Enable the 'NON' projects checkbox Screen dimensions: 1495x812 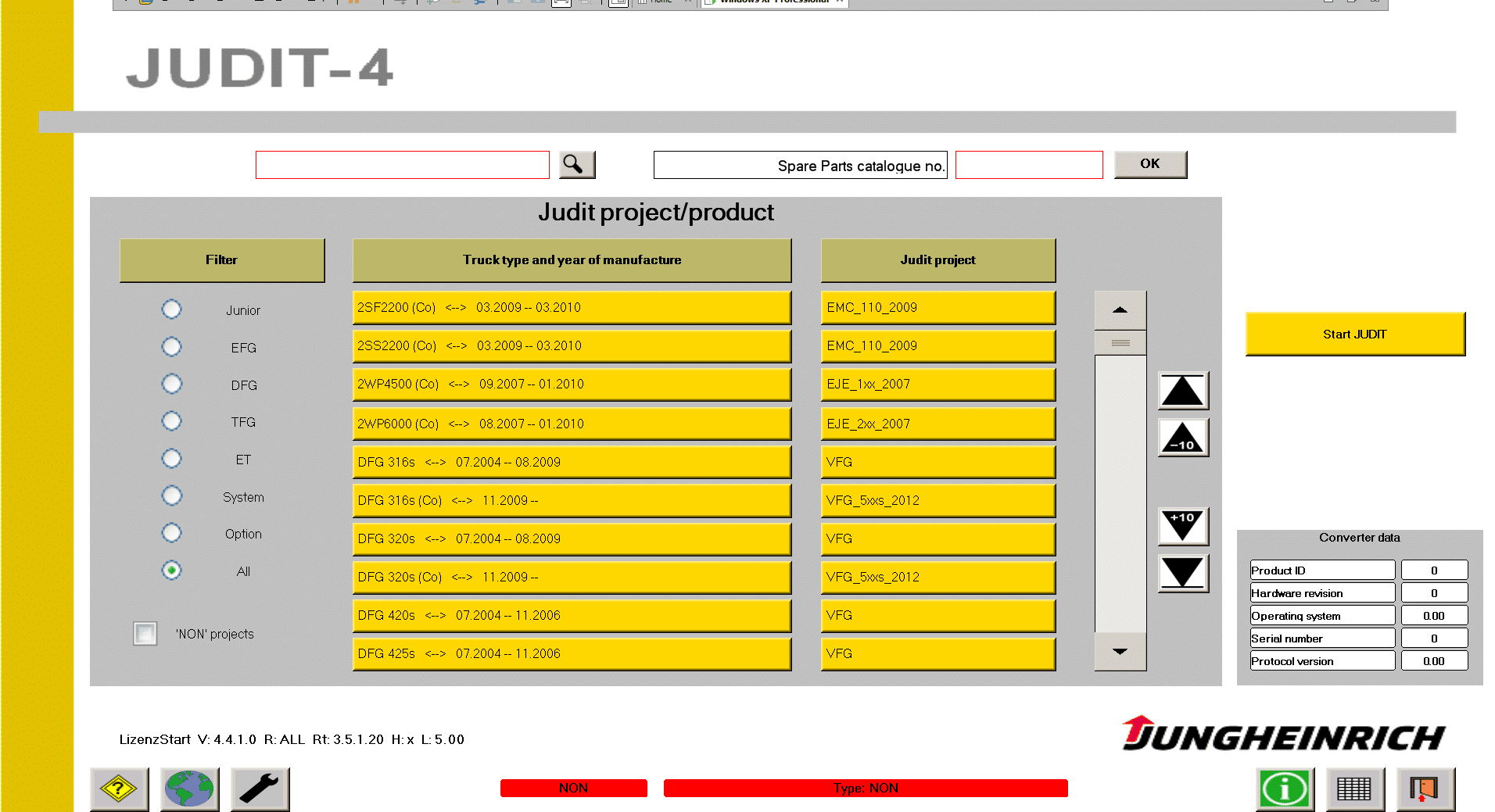coord(145,633)
